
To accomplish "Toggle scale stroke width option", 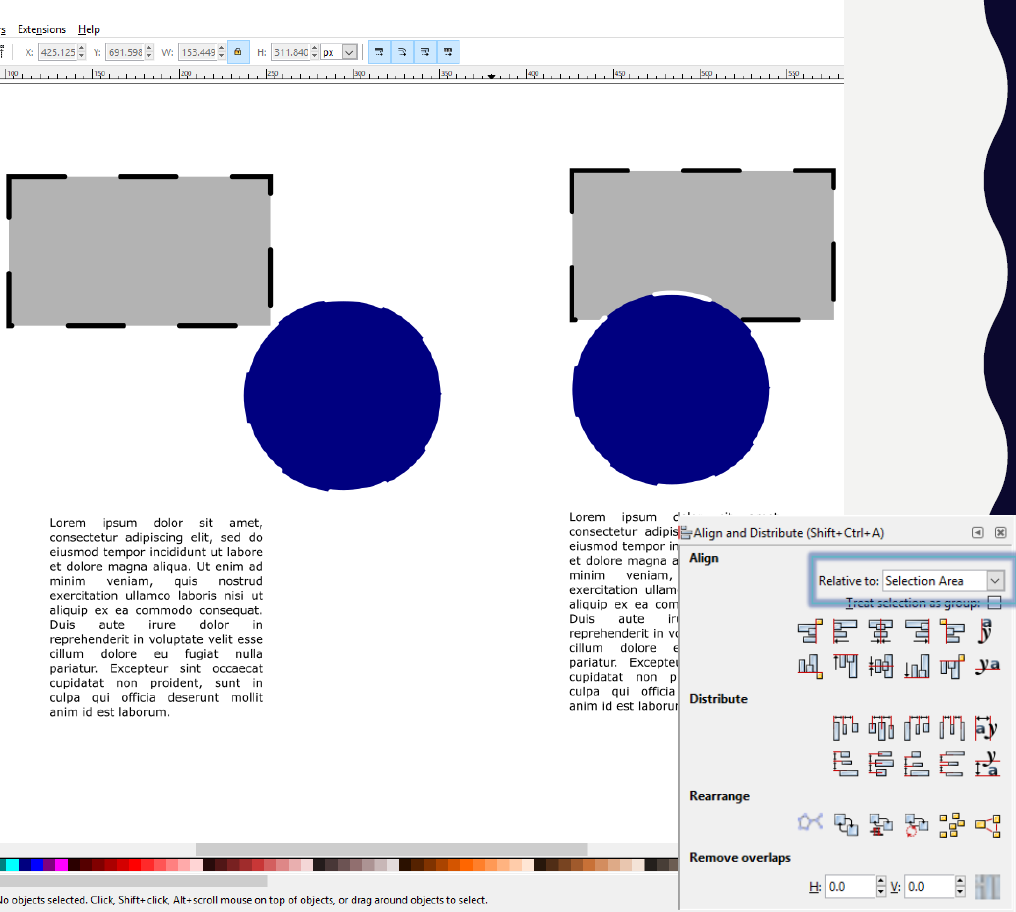I will point(379,52).
